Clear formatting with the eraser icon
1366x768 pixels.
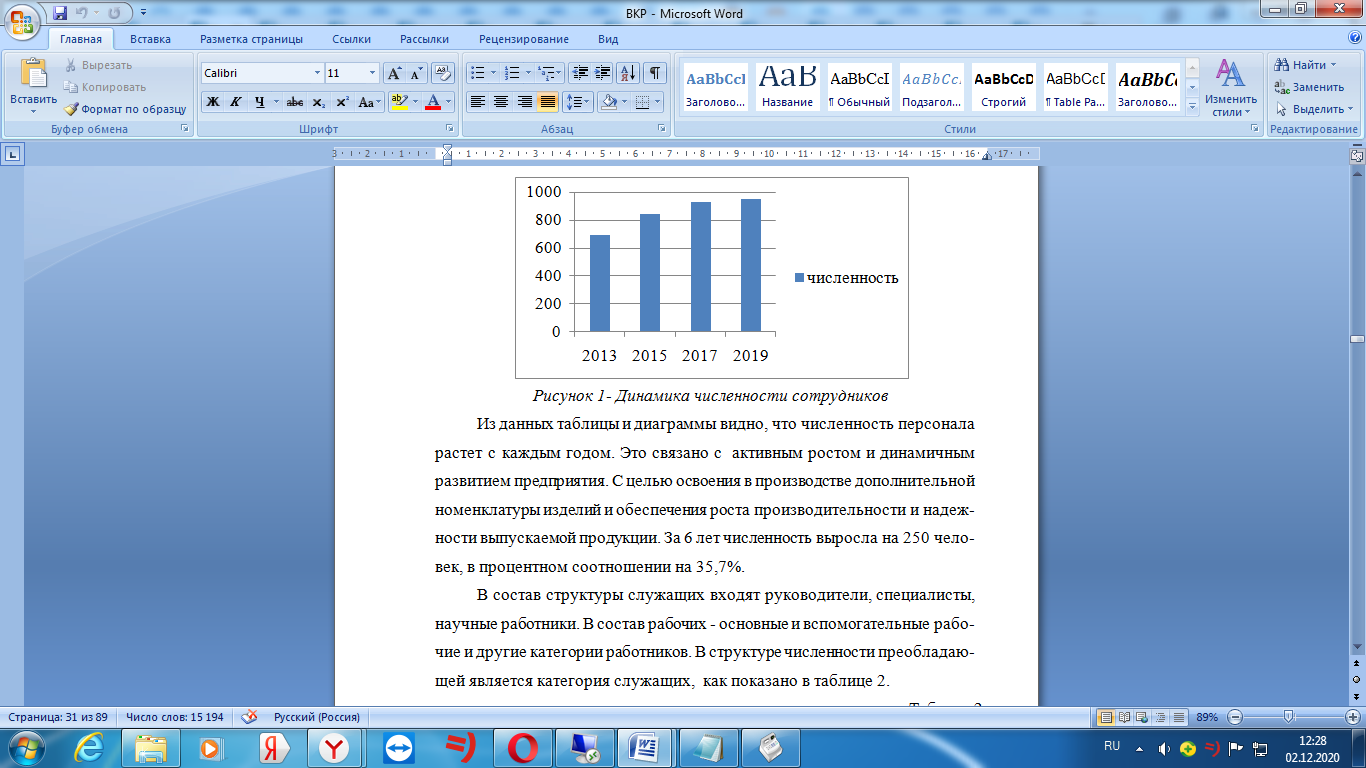pos(443,73)
